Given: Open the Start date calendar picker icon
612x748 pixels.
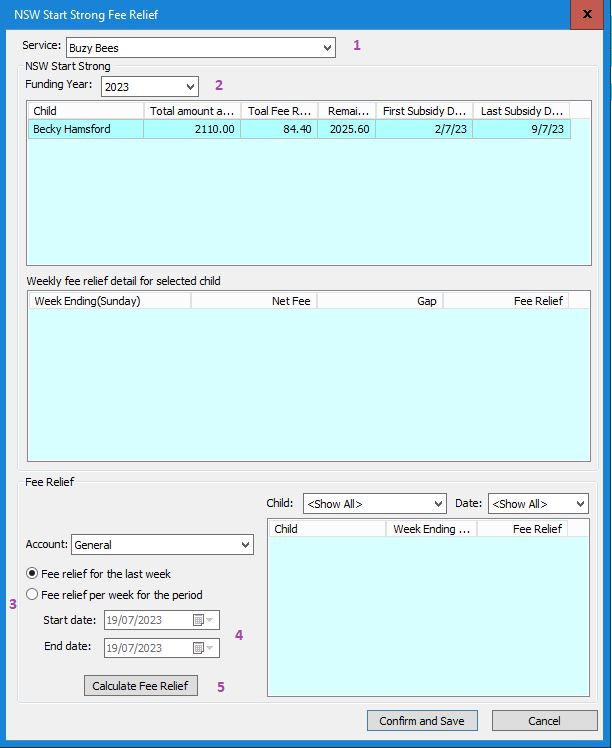Looking at the screenshot, I should point(199,620).
